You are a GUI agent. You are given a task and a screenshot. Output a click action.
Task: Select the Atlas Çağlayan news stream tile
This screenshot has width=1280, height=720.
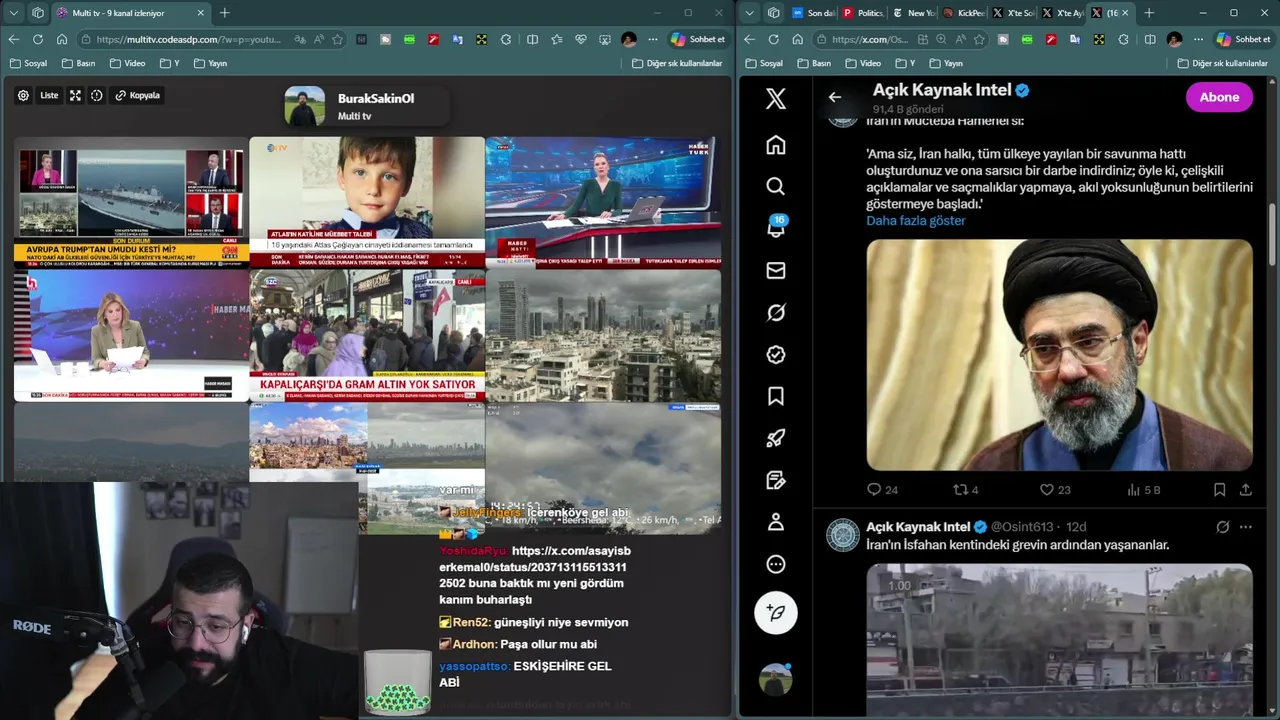click(367, 202)
